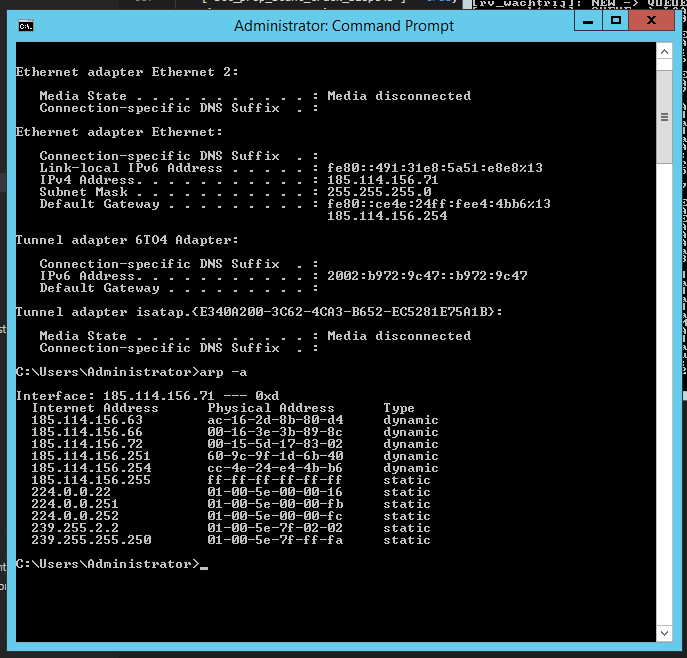The image size is (687, 658).
Task: Click the scrollbar down arrow
Action: [664, 634]
